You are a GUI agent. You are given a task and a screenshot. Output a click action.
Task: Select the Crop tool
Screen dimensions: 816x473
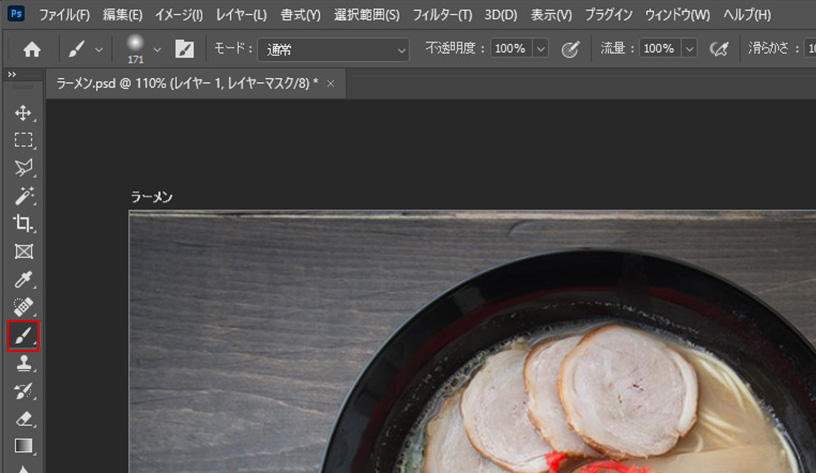click(x=23, y=224)
